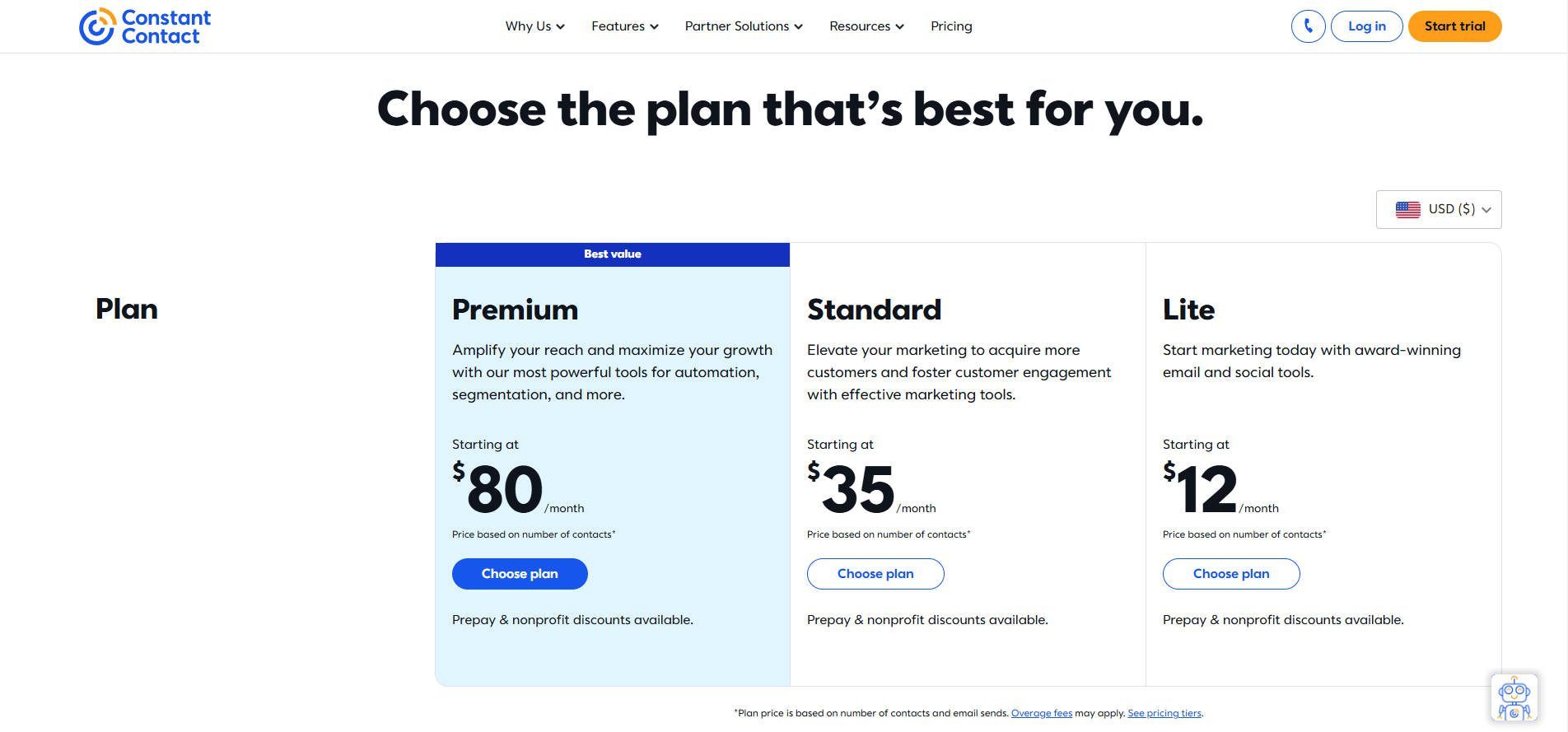Follow the See pricing tiers link
1568x732 pixels.
pyautogui.click(x=1164, y=713)
